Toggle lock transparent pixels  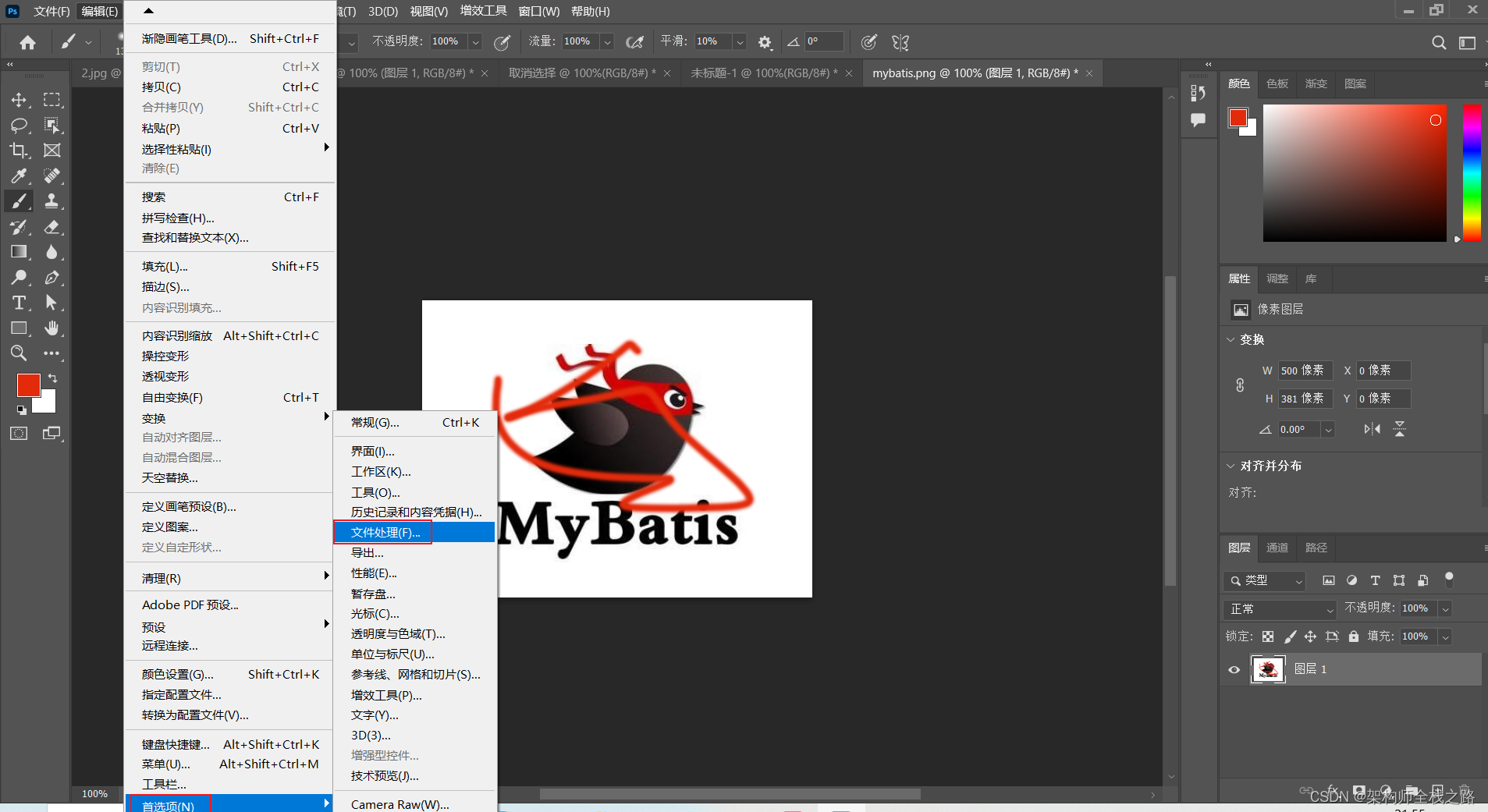1268,636
